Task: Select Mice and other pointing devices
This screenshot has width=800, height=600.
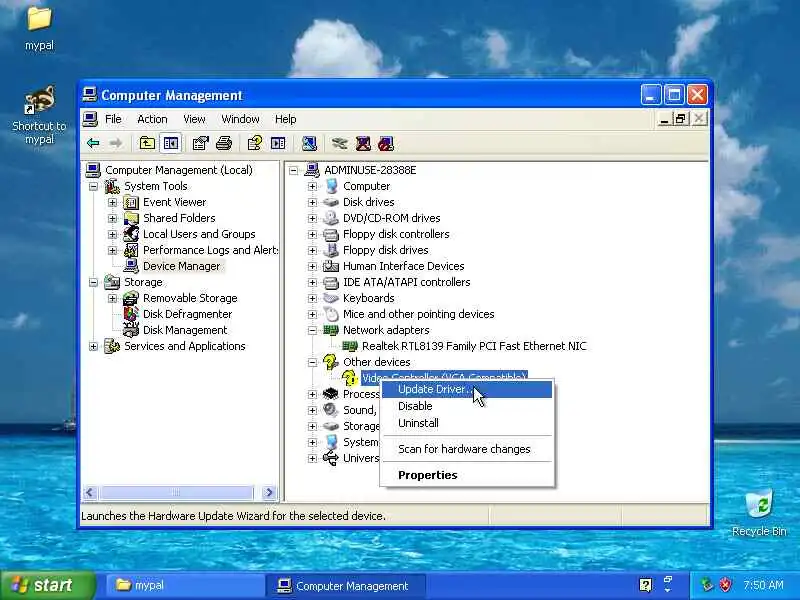Action: coord(418,314)
